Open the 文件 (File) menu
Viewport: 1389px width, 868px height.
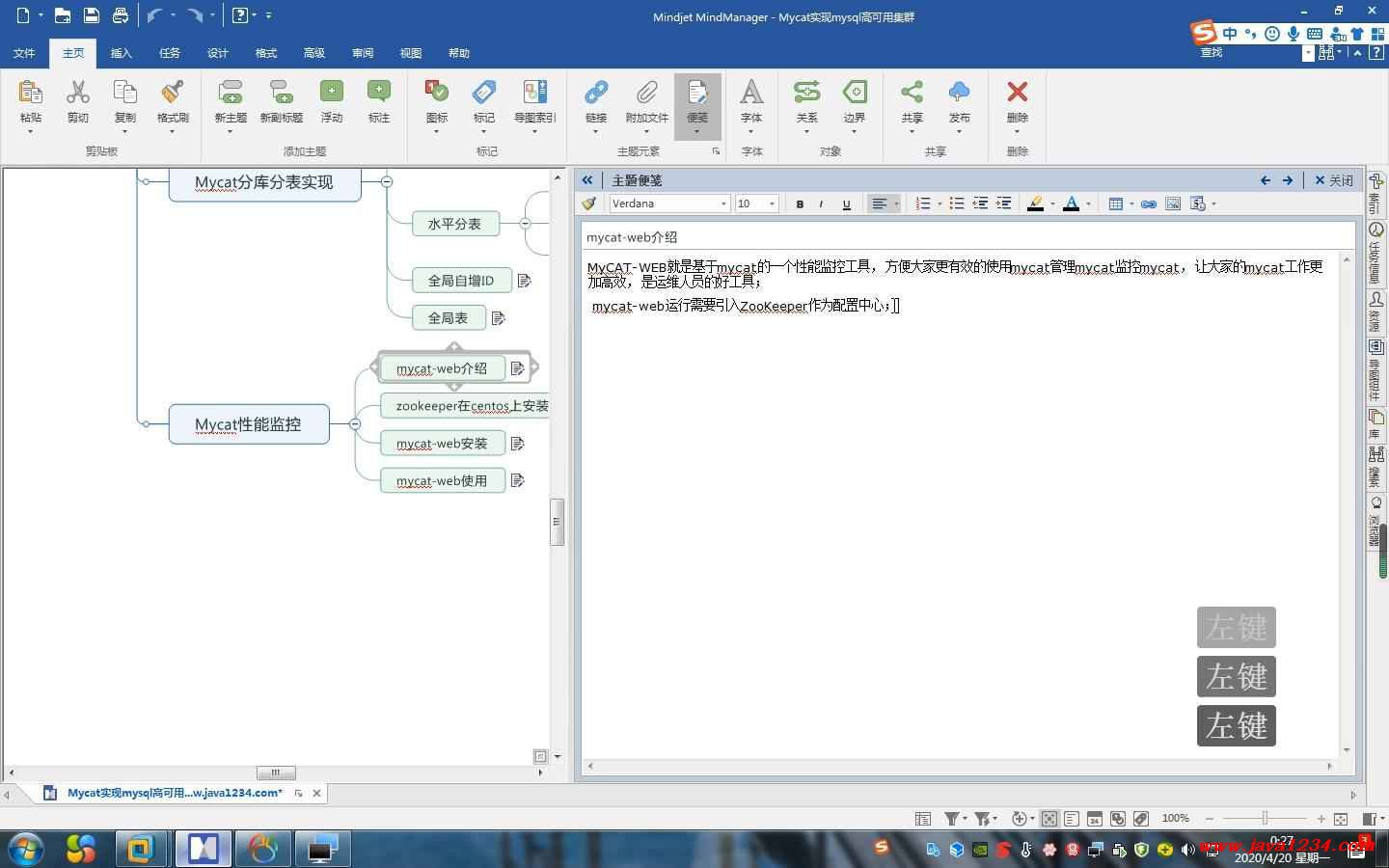tap(24, 53)
